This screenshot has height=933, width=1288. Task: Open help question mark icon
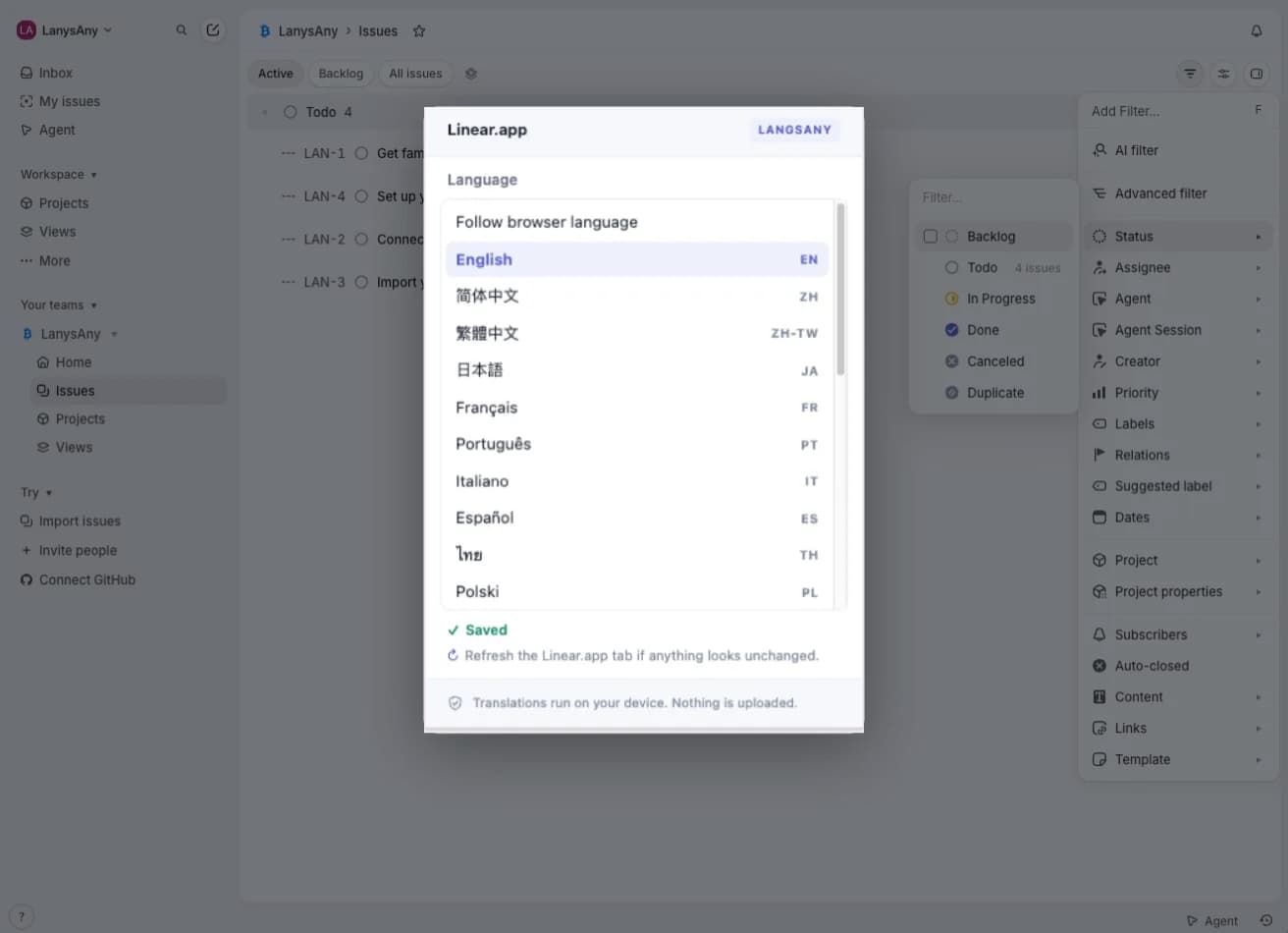[x=22, y=916]
